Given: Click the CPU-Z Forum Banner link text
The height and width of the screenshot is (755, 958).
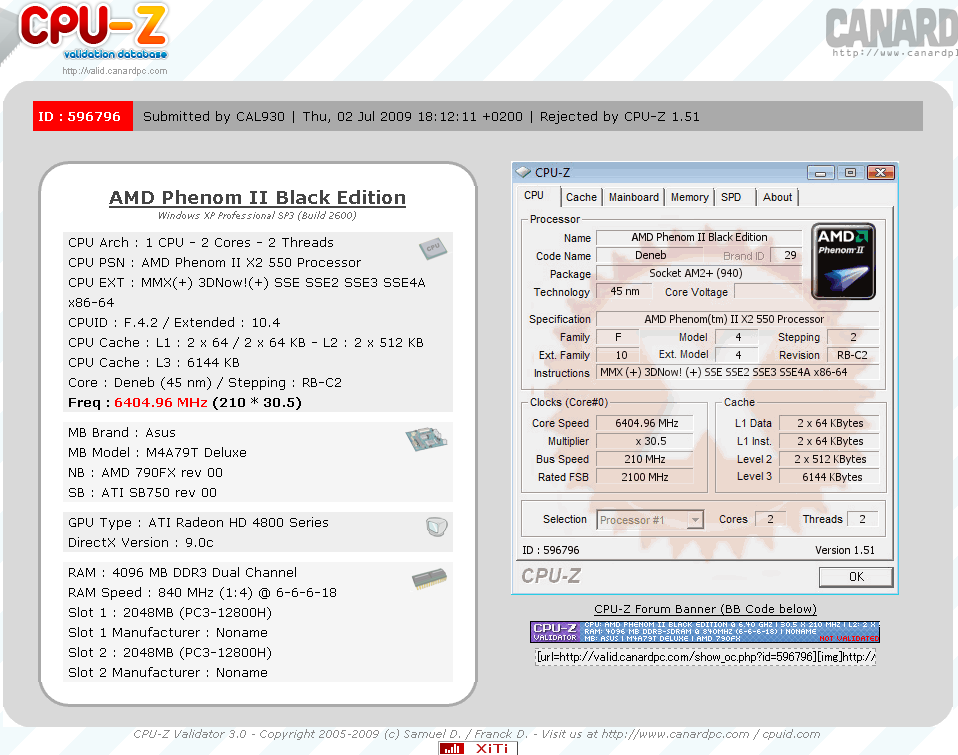Looking at the screenshot, I should [705, 609].
